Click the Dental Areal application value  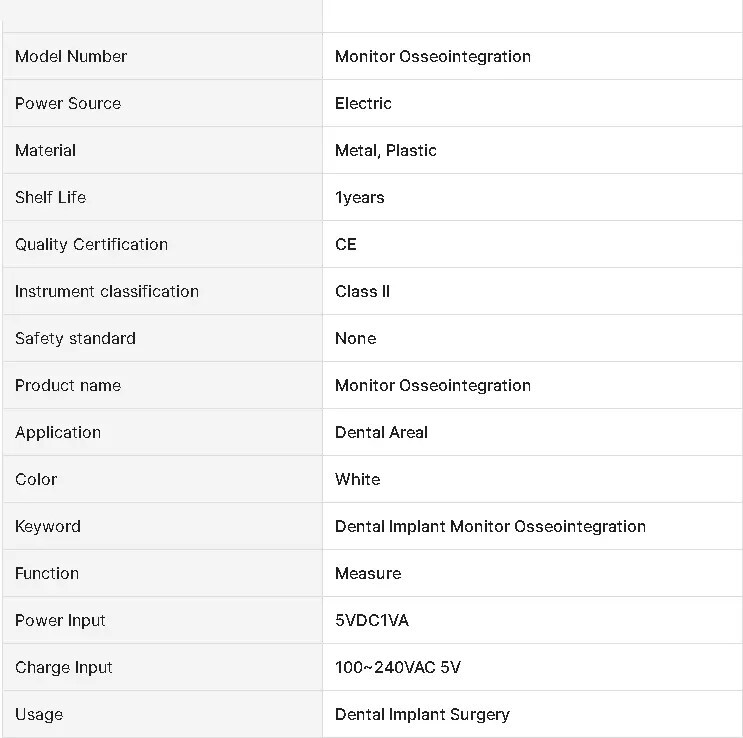[381, 432]
